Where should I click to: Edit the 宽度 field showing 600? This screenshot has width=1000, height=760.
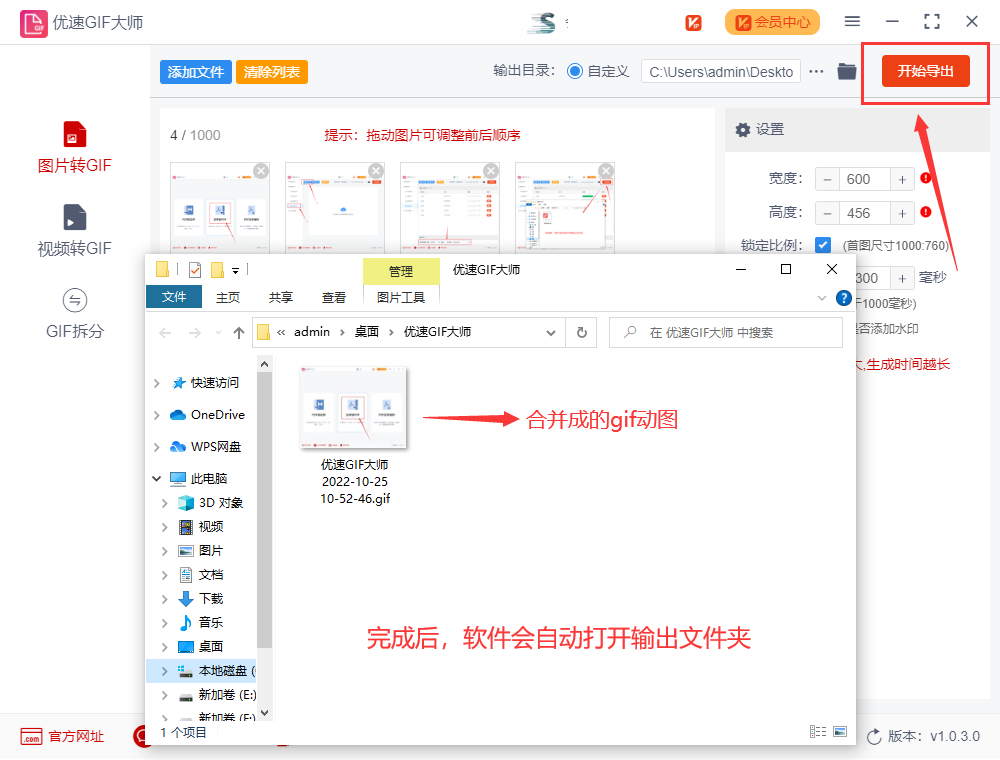coord(864,180)
